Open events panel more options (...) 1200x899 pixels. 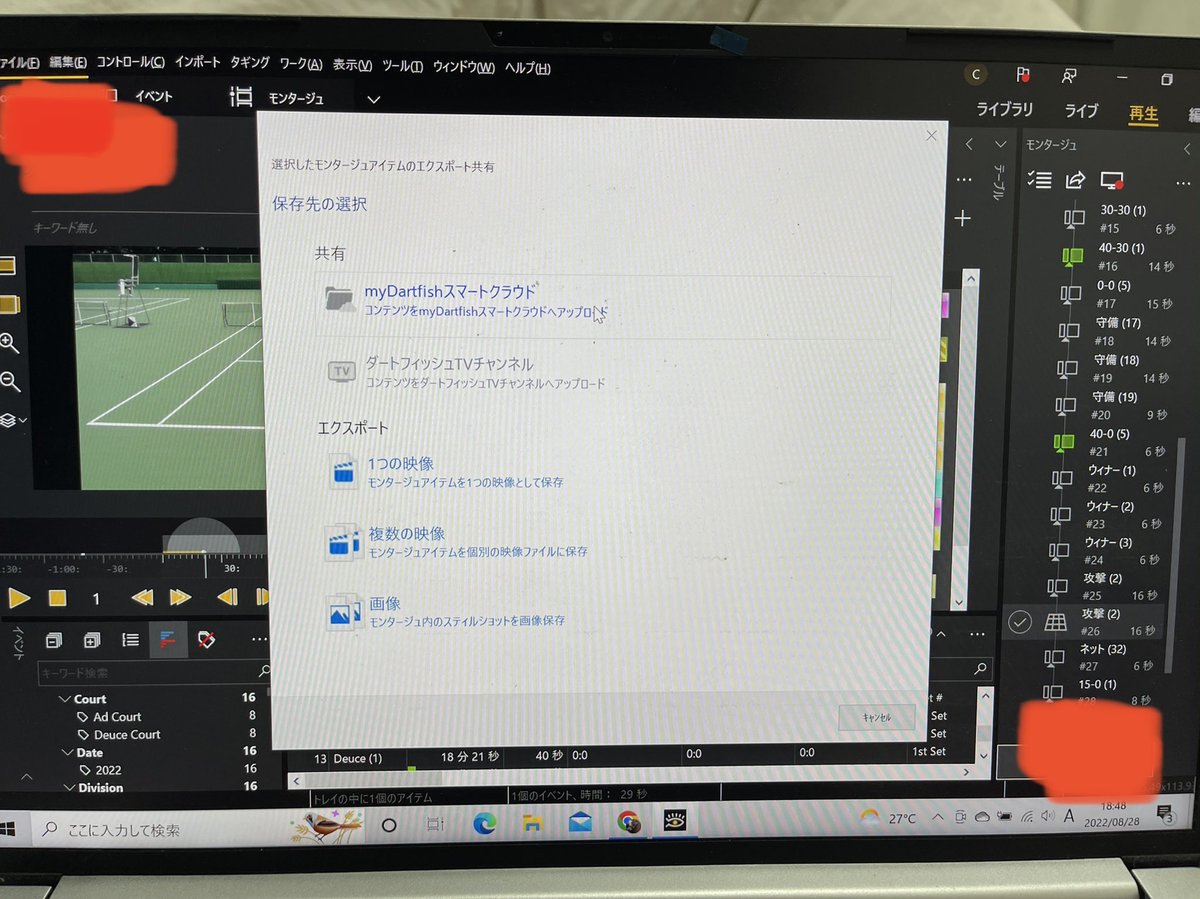[259, 639]
